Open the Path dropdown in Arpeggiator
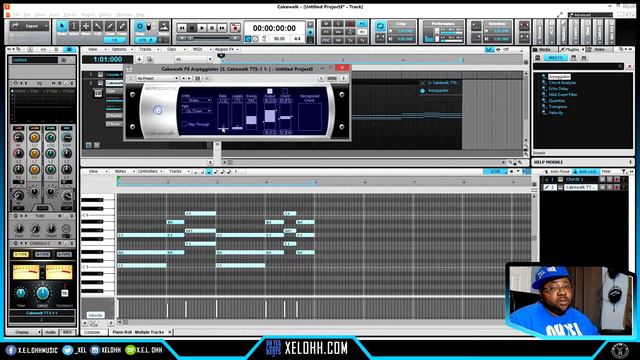The image size is (640, 360). point(196,111)
